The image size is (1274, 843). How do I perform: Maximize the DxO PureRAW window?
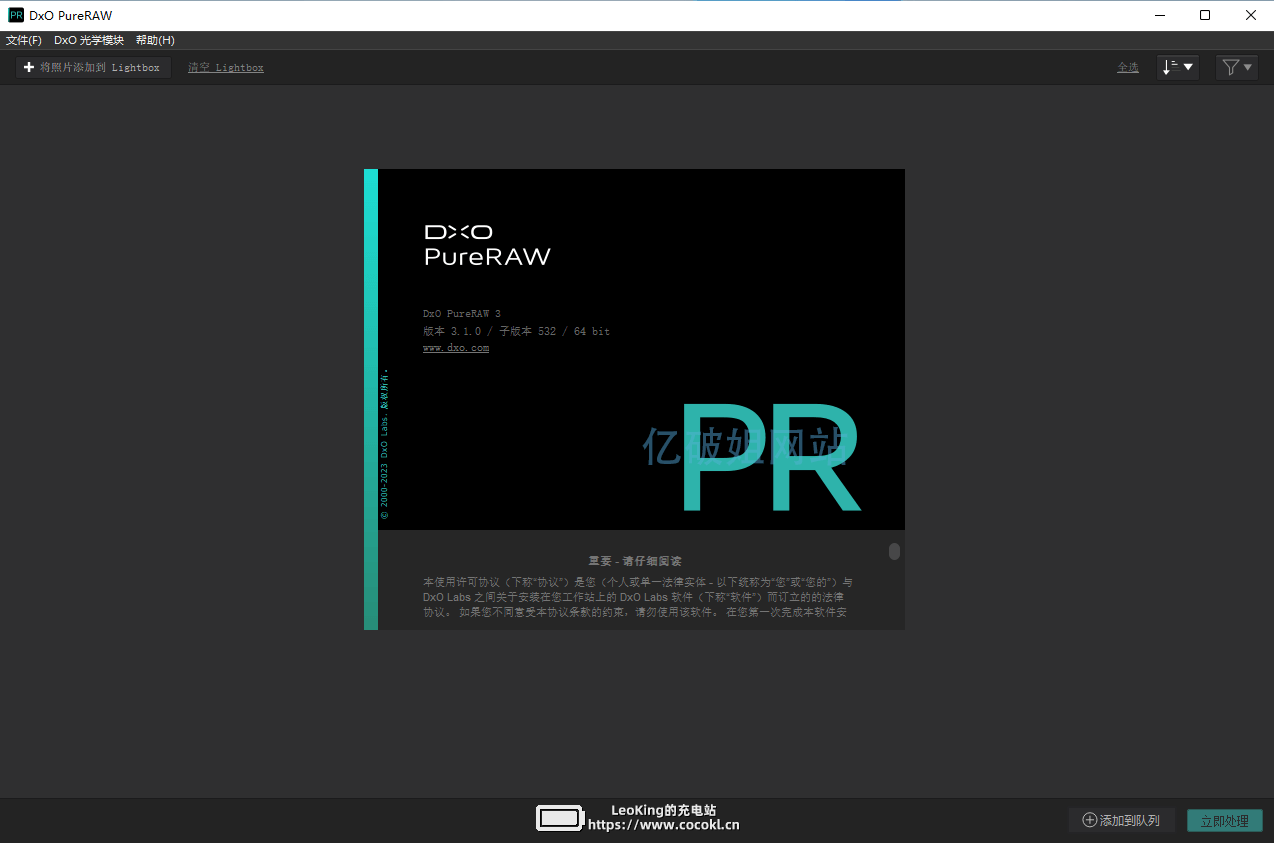(1205, 15)
